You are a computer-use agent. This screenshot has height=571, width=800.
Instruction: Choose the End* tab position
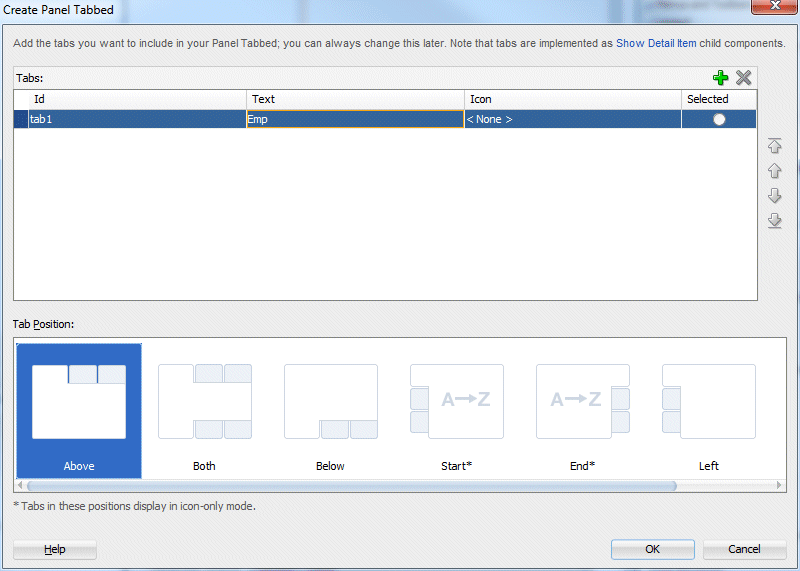583,411
